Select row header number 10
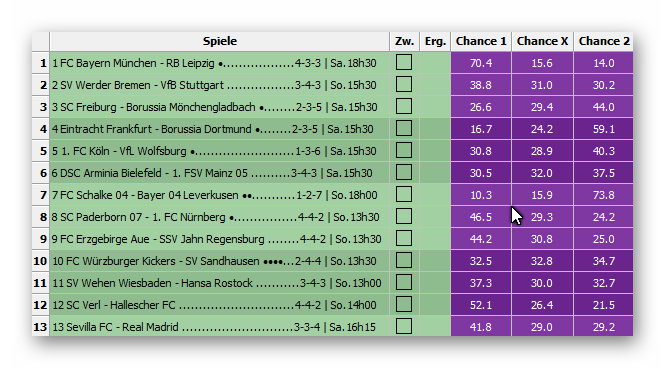The width and height of the screenshot is (665, 368). click(x=41, y=261)
